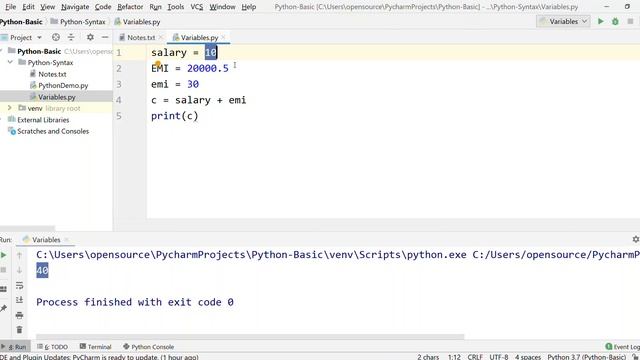Viewport: 640px width, 360px height.
Task: Click External Libraries in project tree
Action: click(43, 120)
